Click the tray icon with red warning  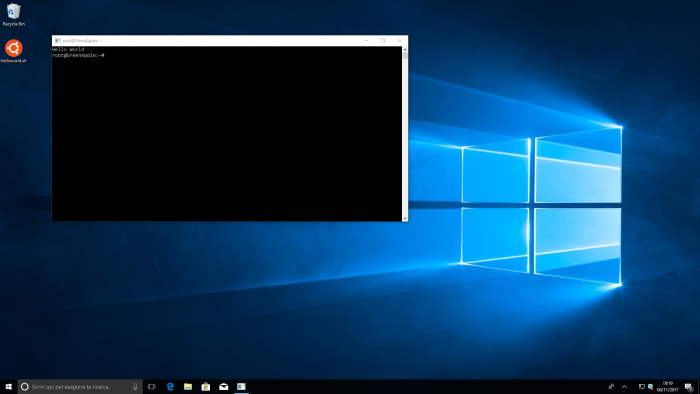[650, 386]
